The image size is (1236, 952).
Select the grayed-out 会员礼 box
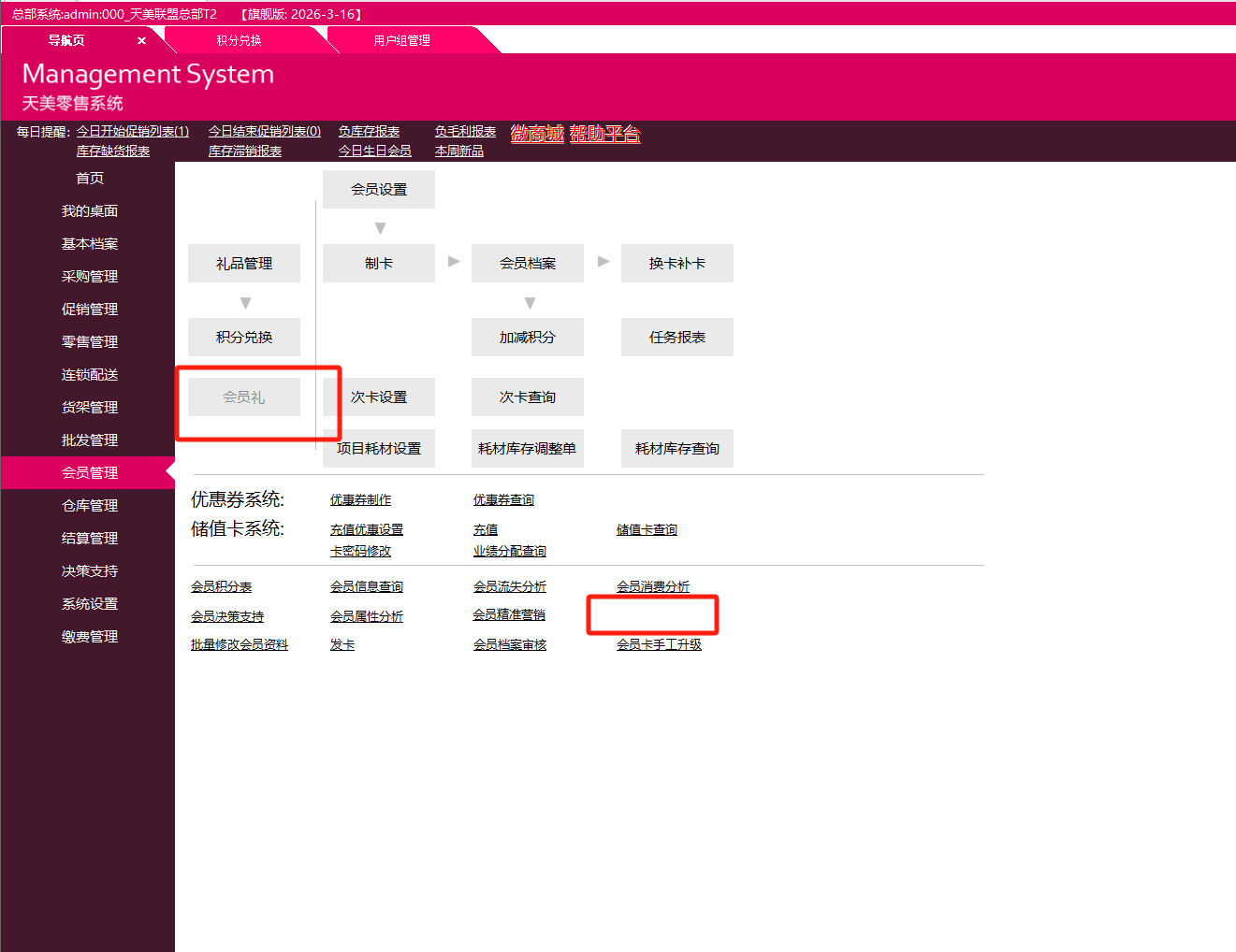tap(244, 397)
